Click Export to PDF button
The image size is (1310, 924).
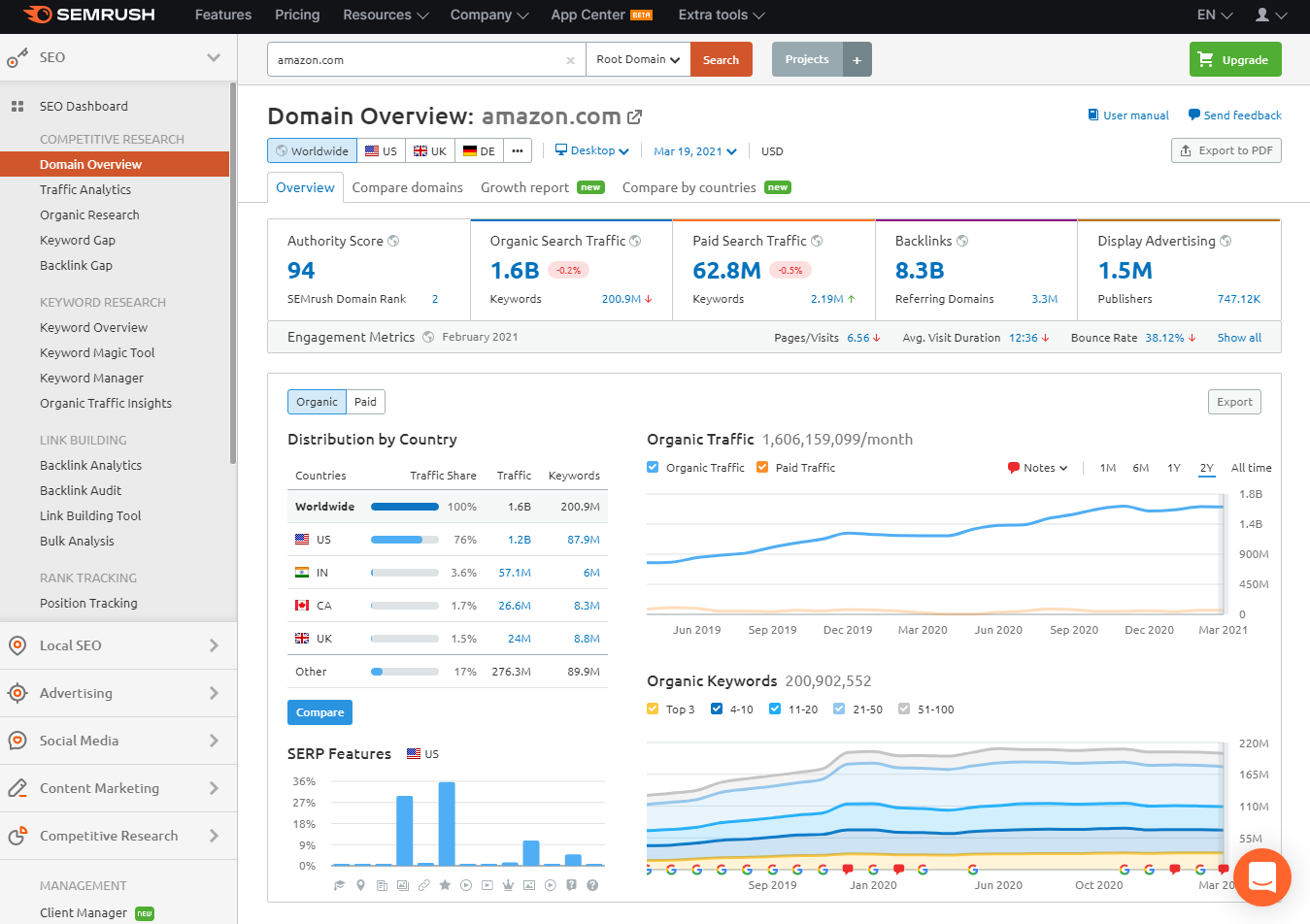pyautogui.click(x=1226, y=150)
